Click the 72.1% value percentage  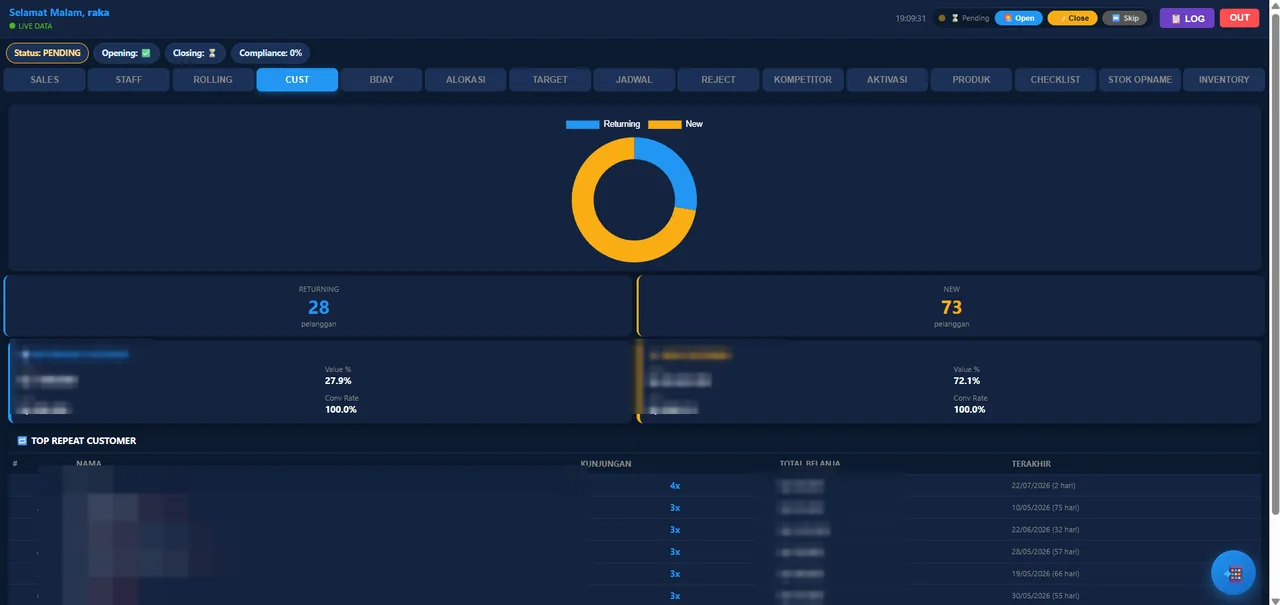pos(967,381)
